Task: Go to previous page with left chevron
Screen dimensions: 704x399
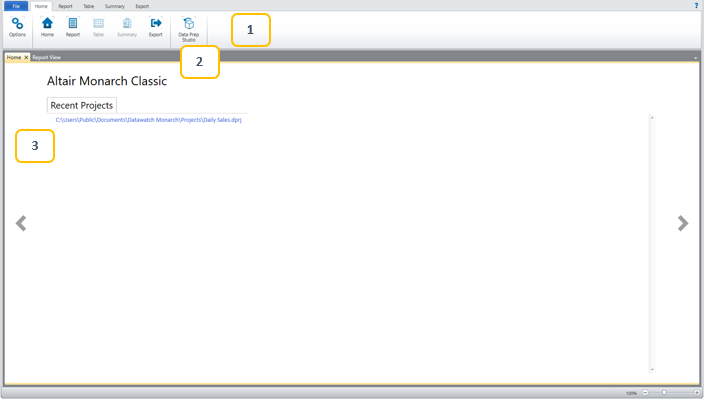Action: tap(21, 223)
